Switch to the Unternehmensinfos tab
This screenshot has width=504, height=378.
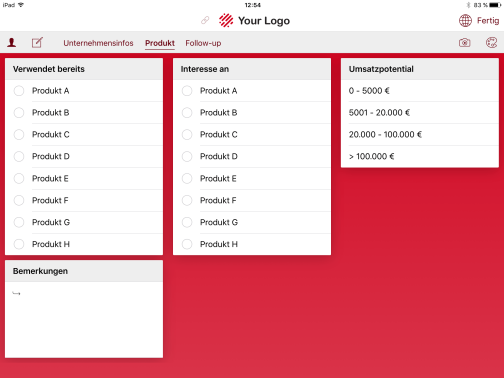(98, 43)
